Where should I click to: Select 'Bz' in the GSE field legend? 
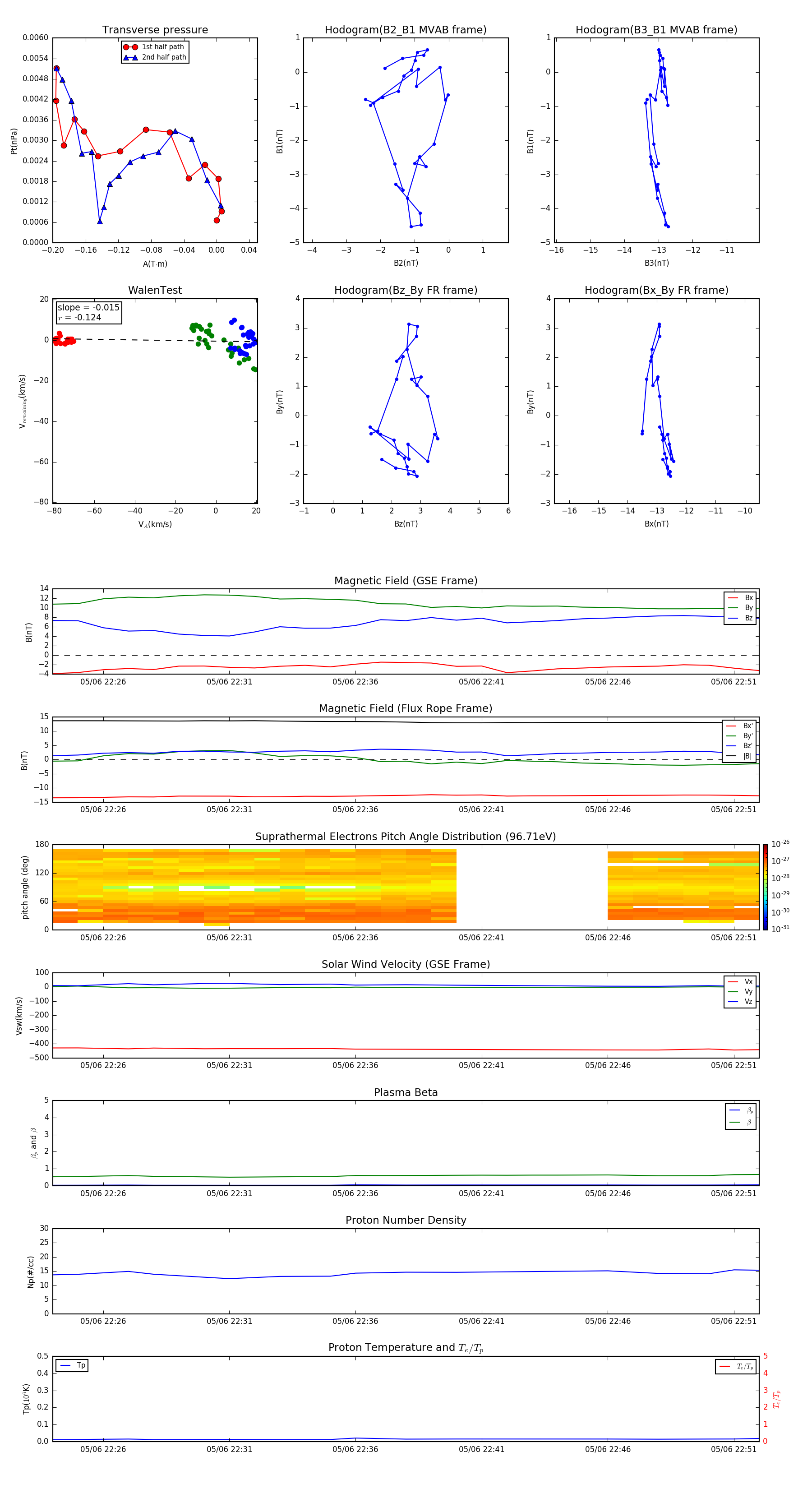point(740,618)
